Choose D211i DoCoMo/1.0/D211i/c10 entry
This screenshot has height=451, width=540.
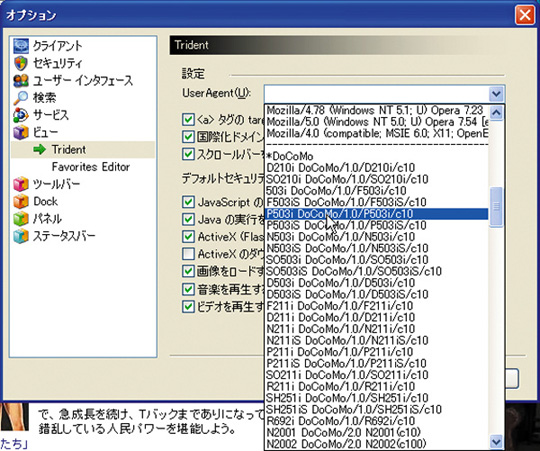376,317
